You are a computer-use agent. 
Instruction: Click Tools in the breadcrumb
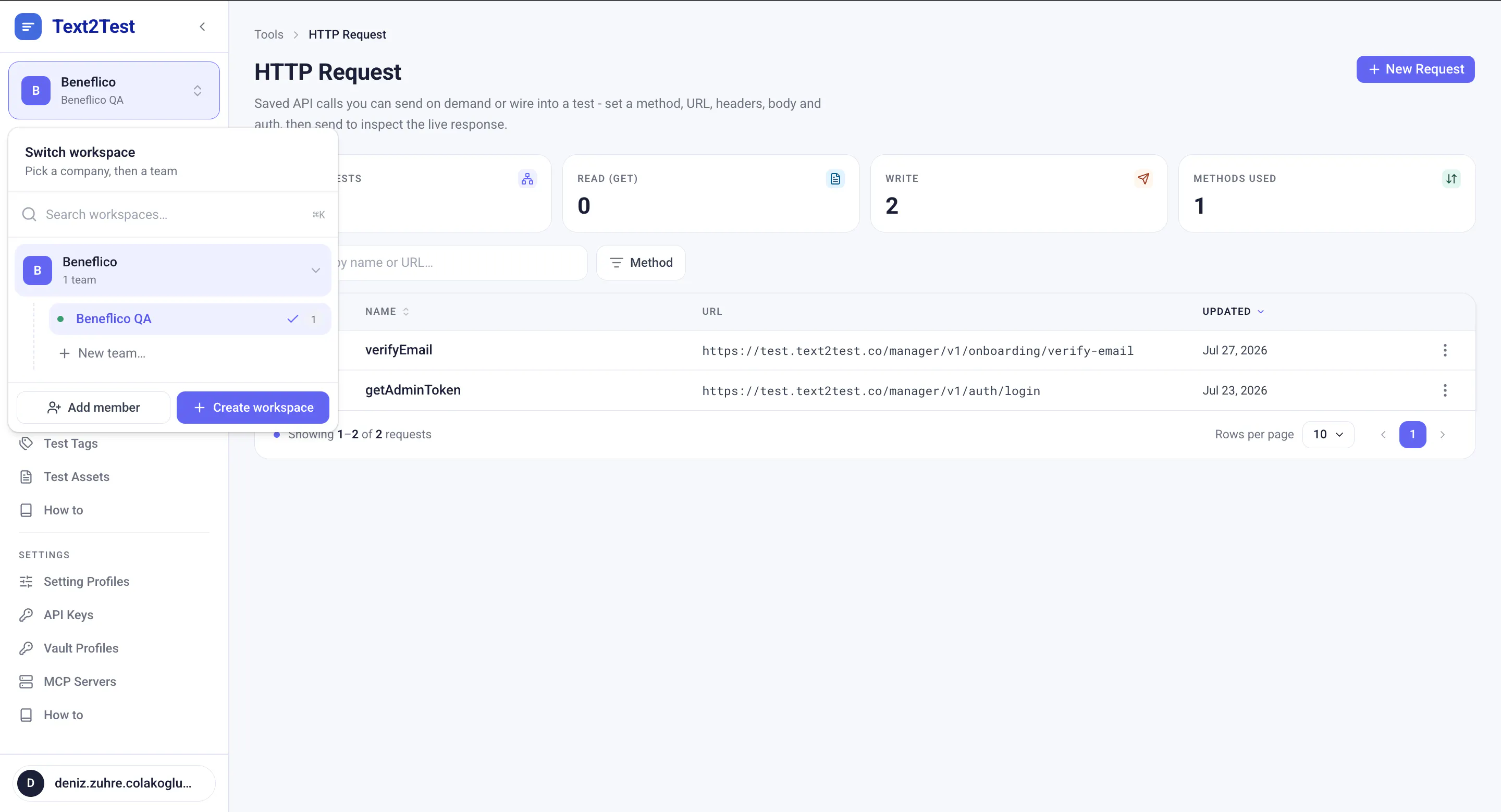(268, 34)
